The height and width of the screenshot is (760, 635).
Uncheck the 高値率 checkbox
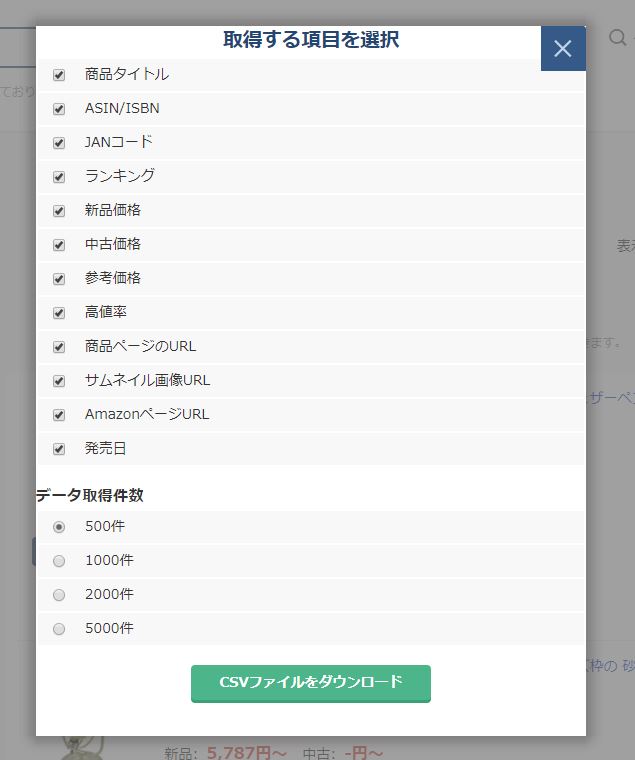coord(59,313)
